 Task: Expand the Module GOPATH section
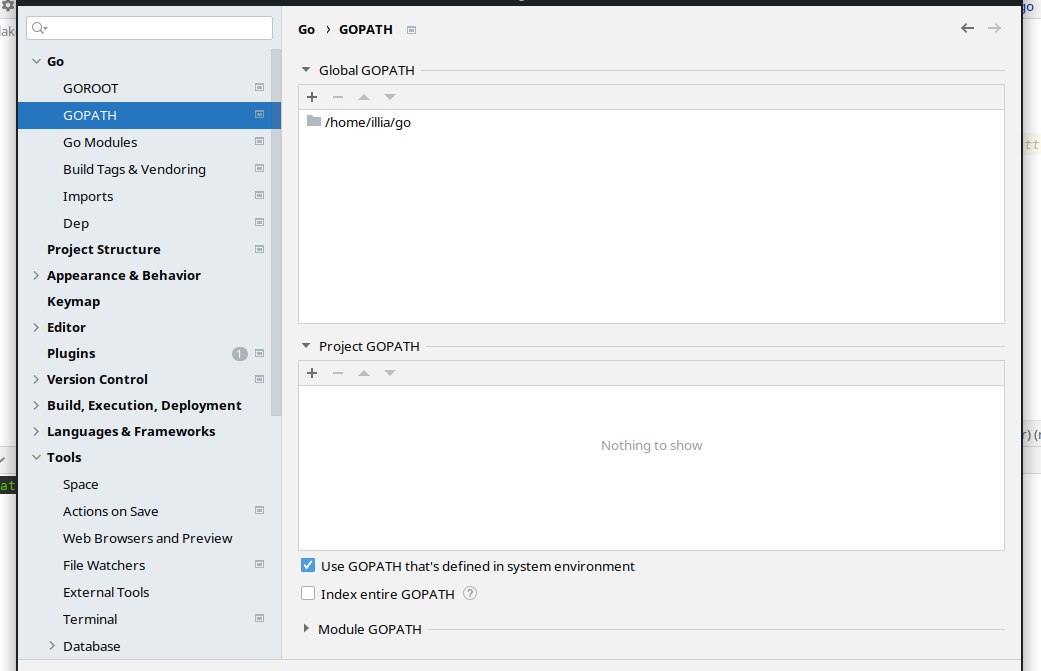point(306,629)
